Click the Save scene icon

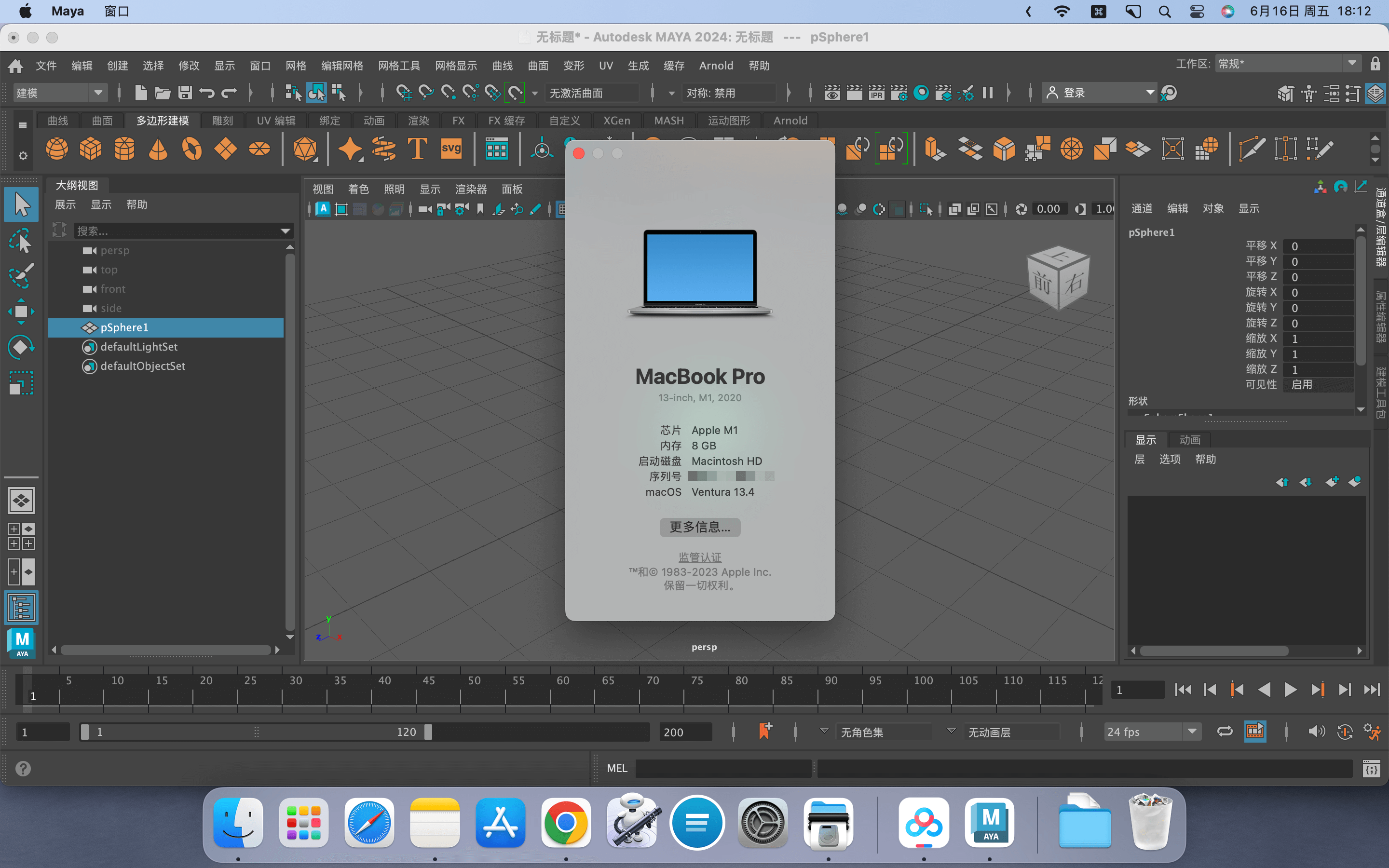pyautogui.click(x=185, y=93)
